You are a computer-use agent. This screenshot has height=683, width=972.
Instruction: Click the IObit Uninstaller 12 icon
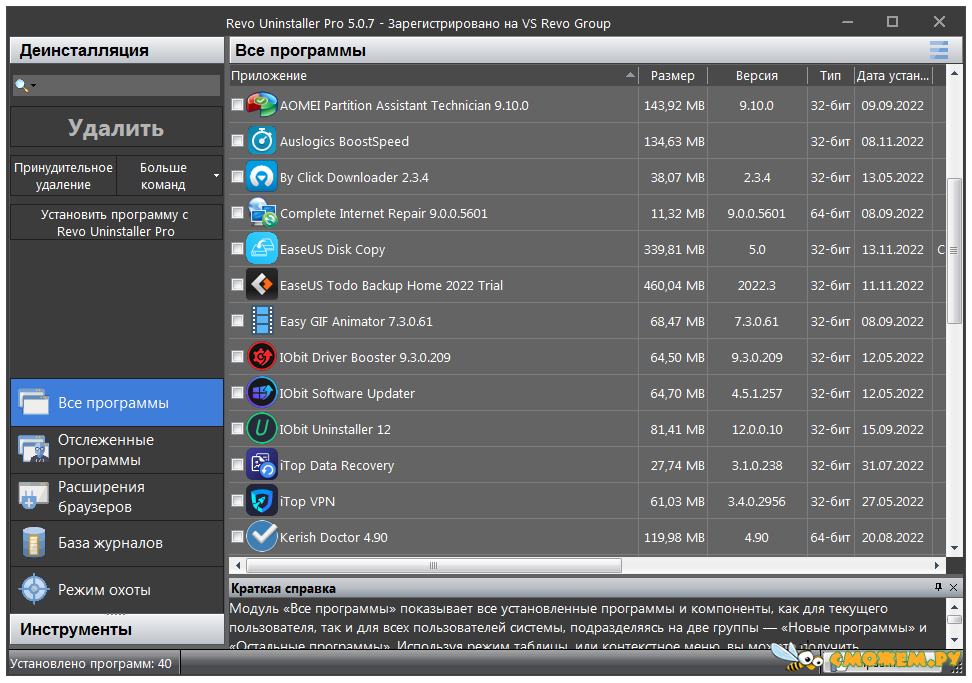(x=262, y=428)
